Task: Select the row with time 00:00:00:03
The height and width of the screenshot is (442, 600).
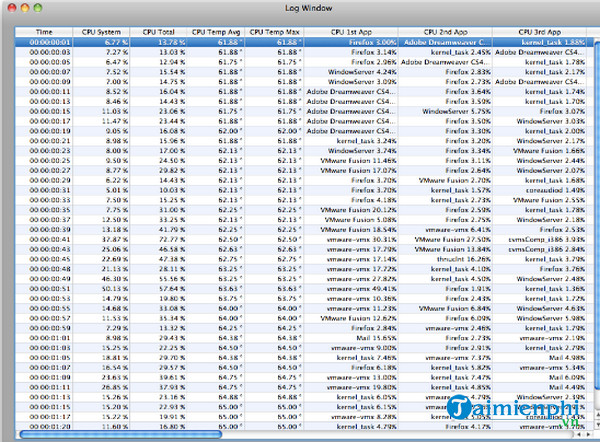Action: 304,52
